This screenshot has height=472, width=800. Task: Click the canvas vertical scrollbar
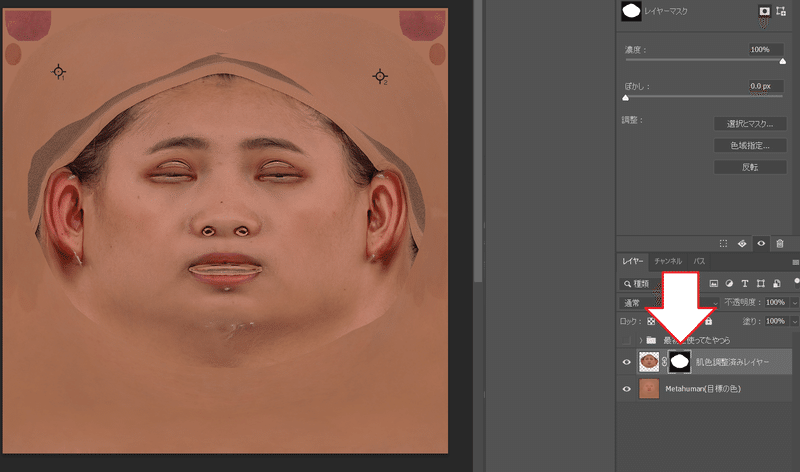point(478,140)
